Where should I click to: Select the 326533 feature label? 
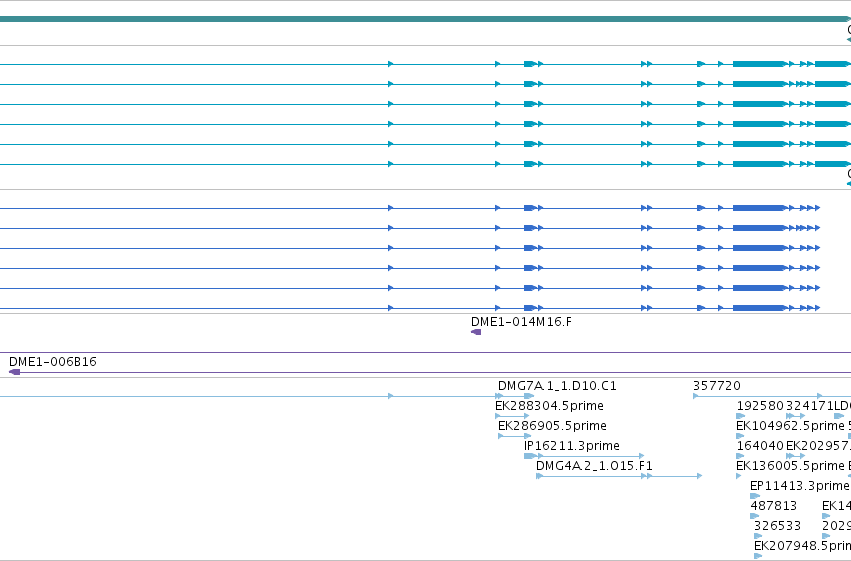point(777,526)
